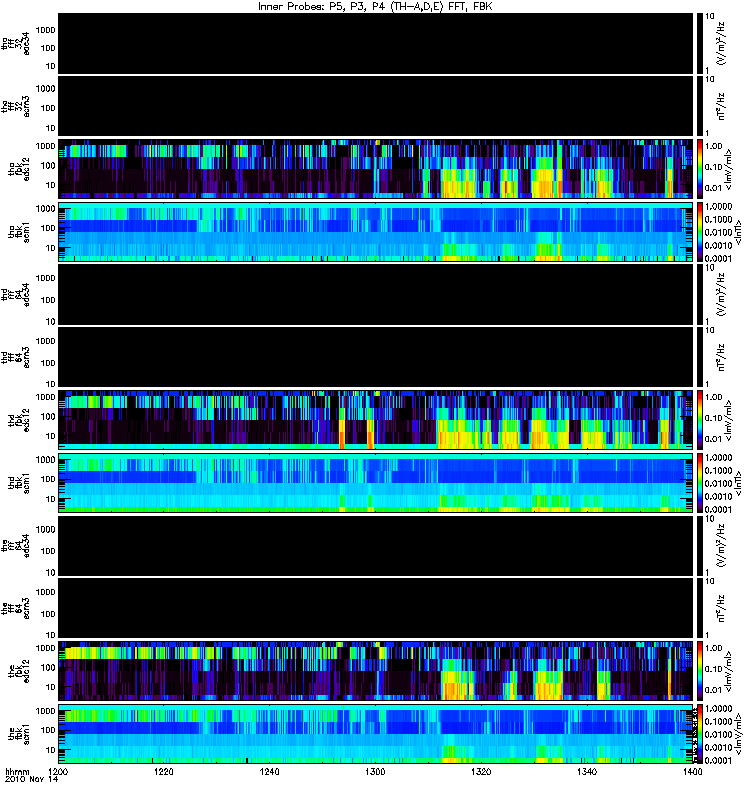The image size is (750, 800).
Task: Open the tha fbk edc12 spectrogram panel
Action: 376,169
